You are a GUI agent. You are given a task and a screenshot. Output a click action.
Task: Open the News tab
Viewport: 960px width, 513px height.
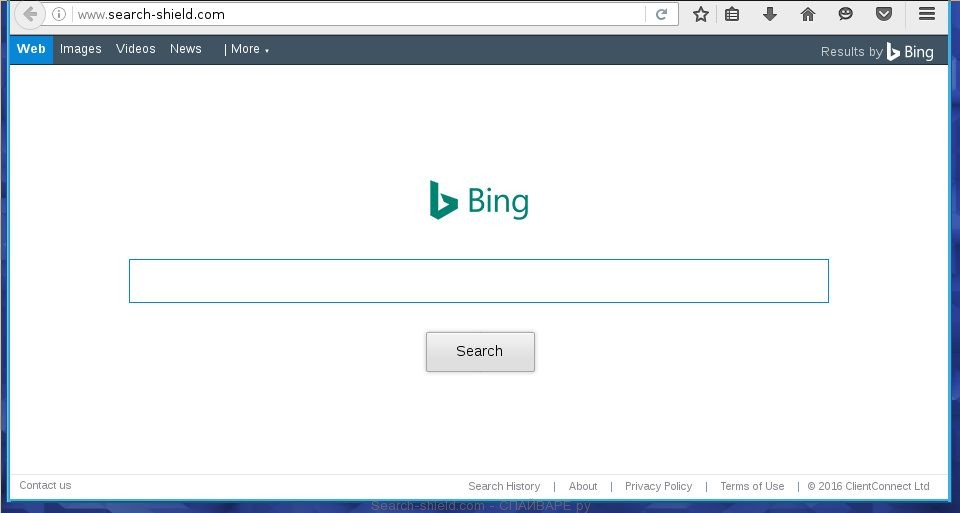tap(185, 49)
